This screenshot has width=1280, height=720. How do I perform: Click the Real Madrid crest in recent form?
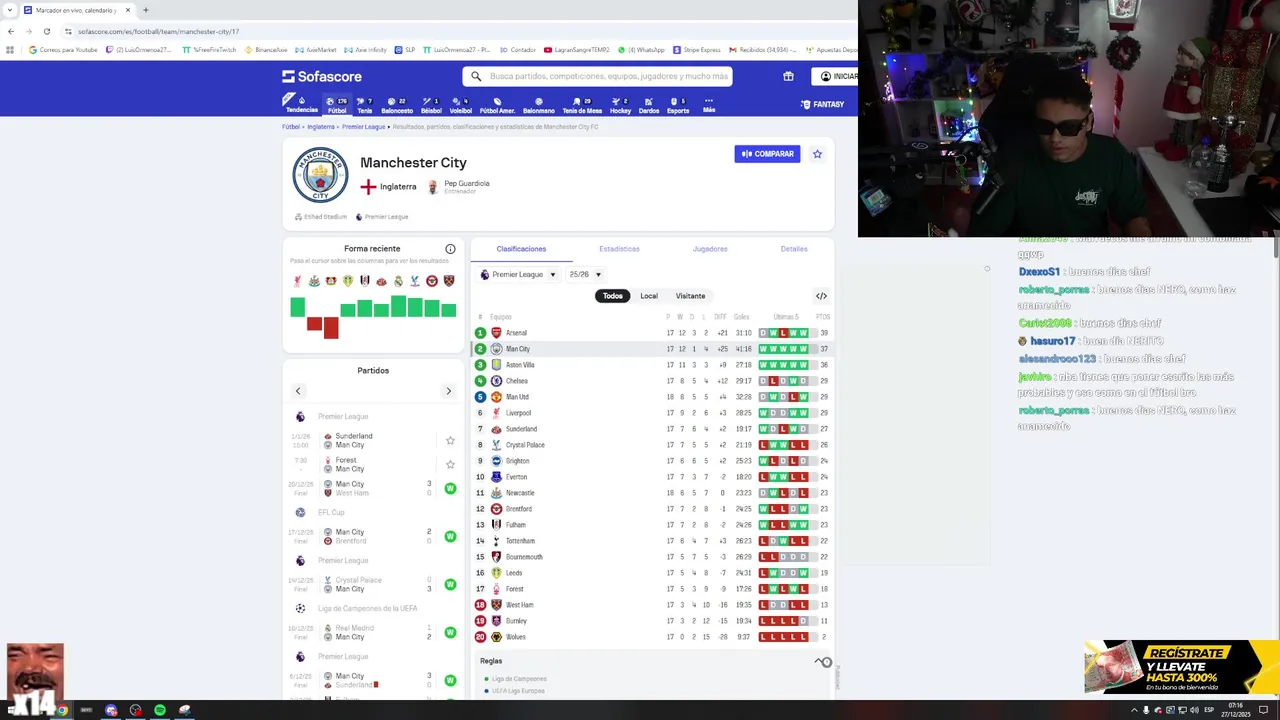click(398, 281)
